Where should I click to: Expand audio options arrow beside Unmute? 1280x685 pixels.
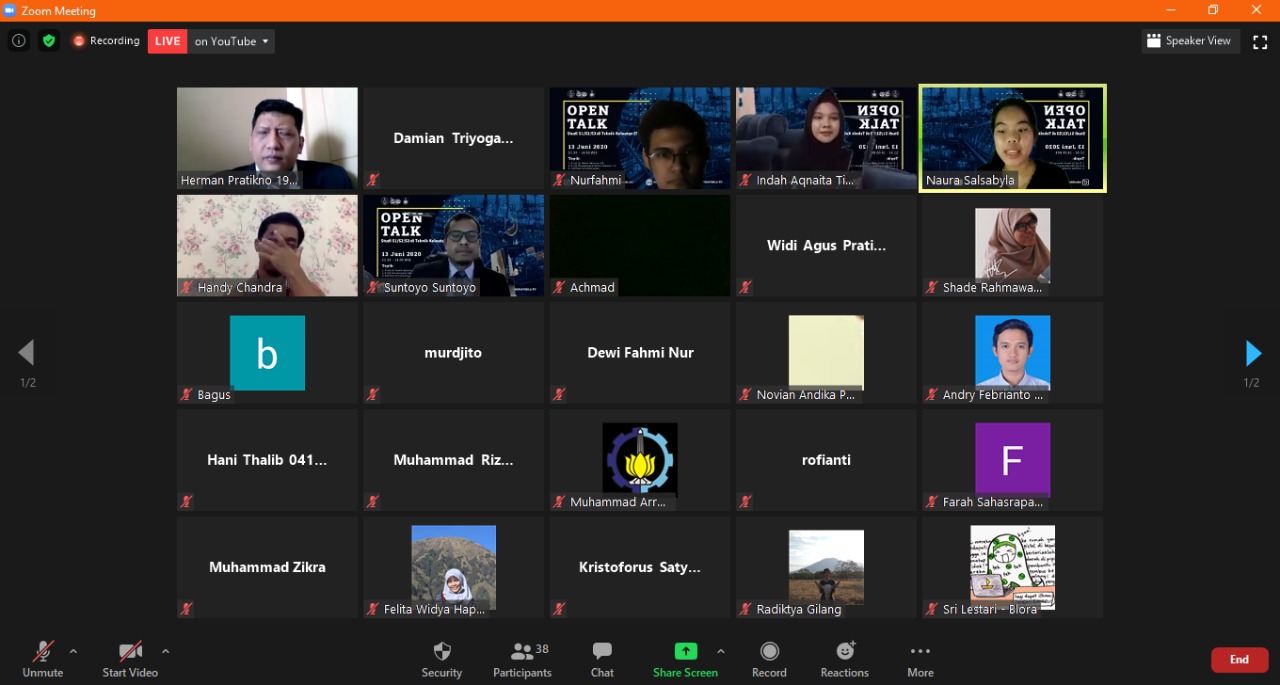tap(73, 651)
